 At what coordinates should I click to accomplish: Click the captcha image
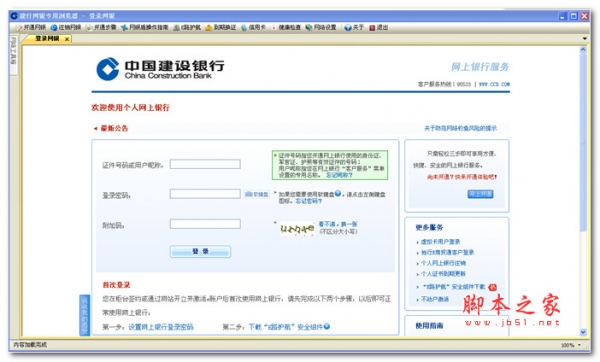coord(297,228)
